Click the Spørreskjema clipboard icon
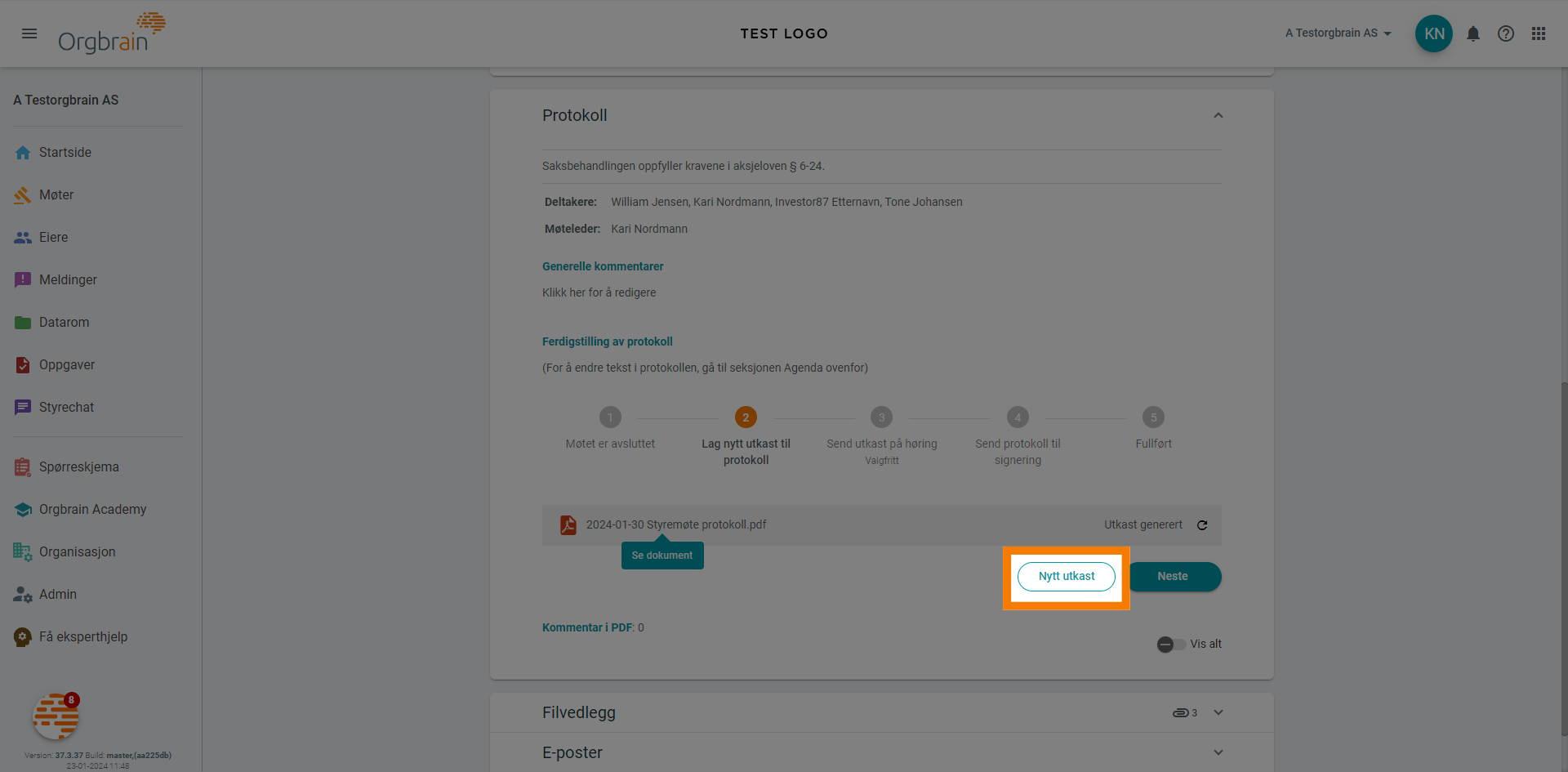The width and height of the screenshot is (1568, 772). coord(23,467)
